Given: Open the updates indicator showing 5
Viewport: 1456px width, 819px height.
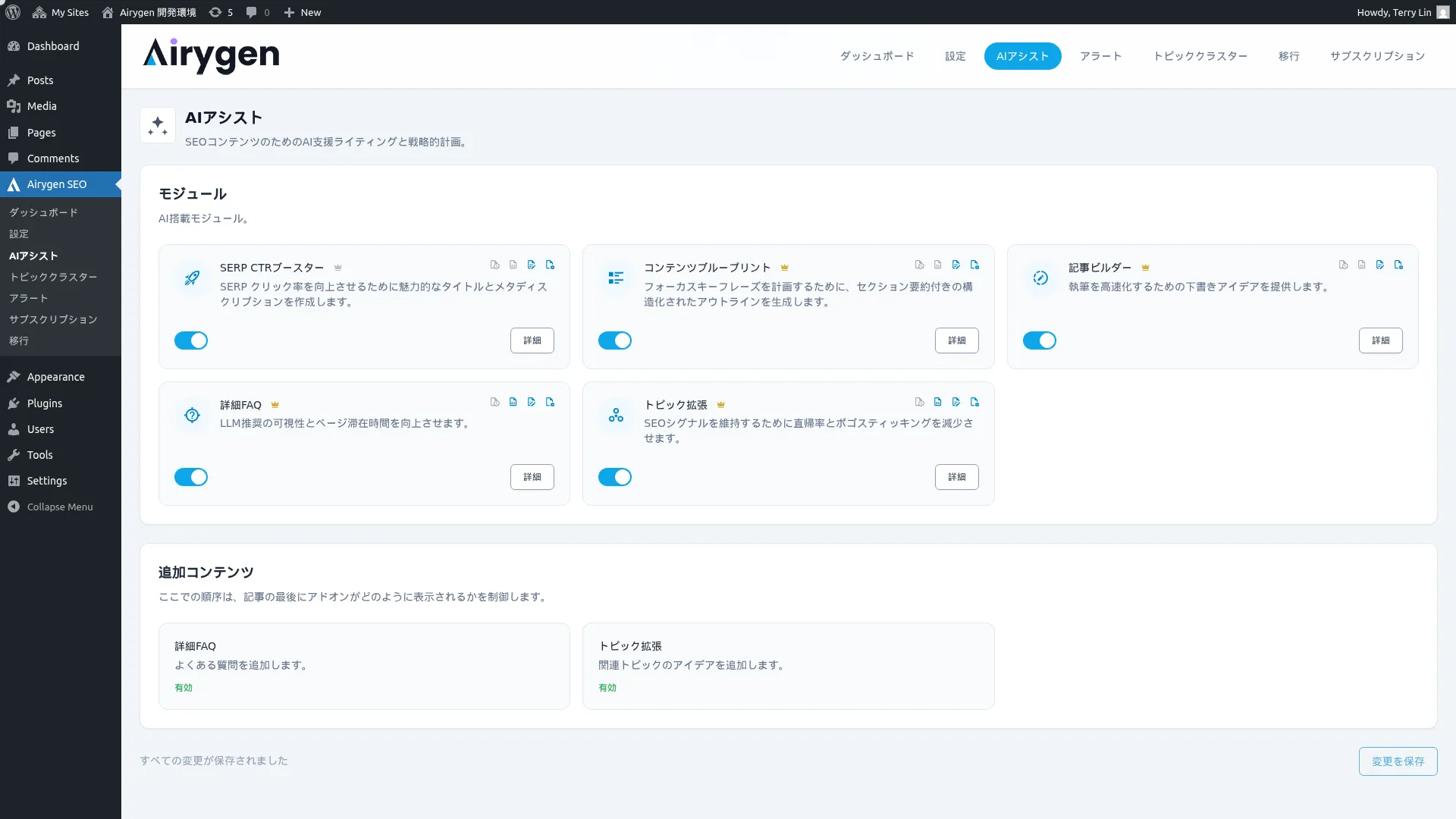Looking at the screenshot, I should [221, 12].
